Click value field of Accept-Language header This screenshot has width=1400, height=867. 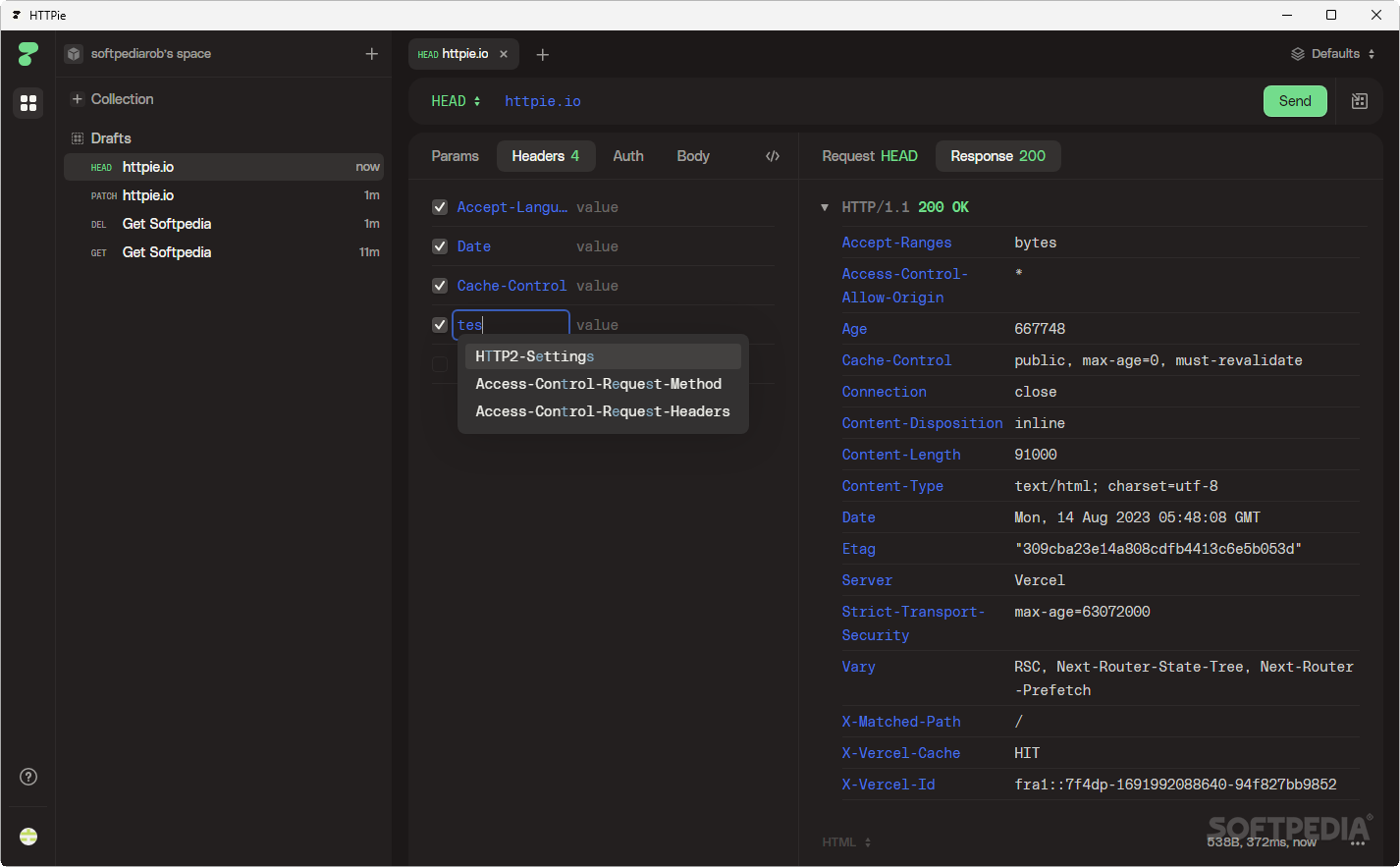tap(674, 207)
